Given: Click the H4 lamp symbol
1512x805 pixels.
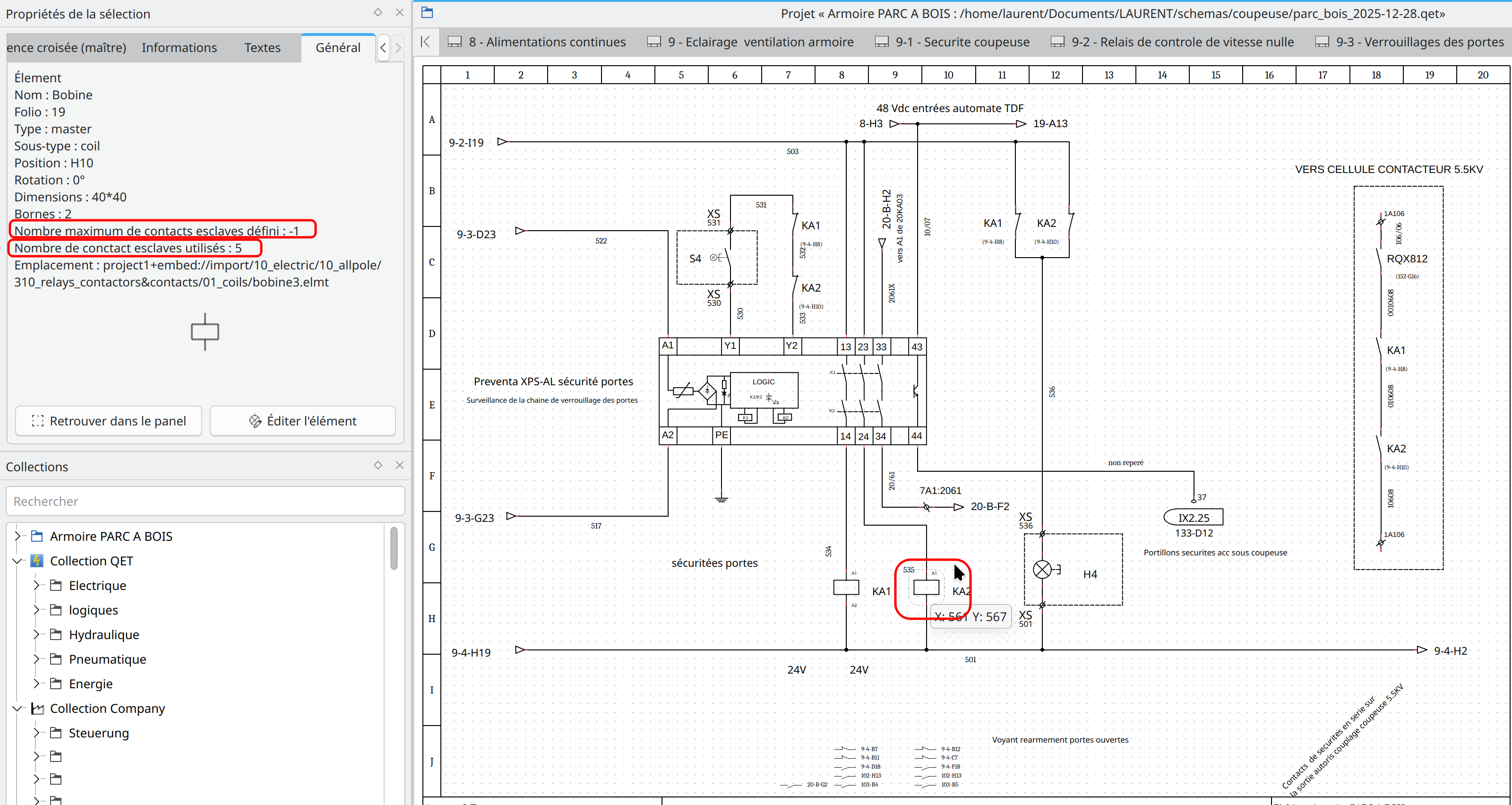Looking at the screenshot, I should pyautogui.click(x=1042, y=570).
